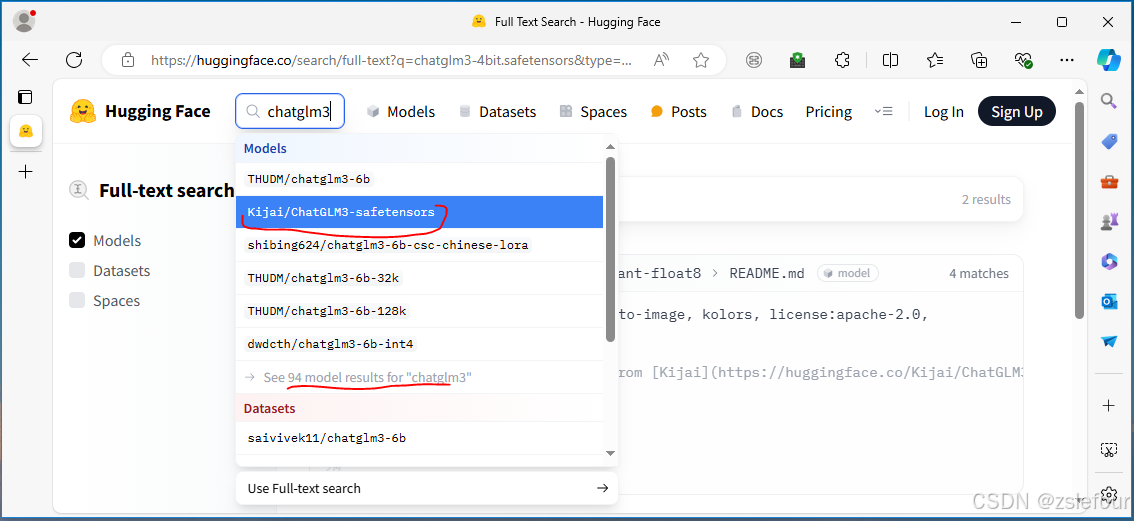Open Extensions puzzle icon
This screenshot has height=521, width=1134.
(842, 60)
